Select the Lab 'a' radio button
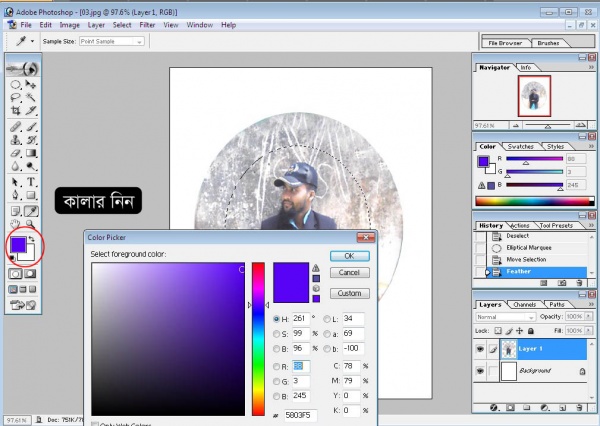This screenshot has width=600, height=426. (x=327, y=334)
